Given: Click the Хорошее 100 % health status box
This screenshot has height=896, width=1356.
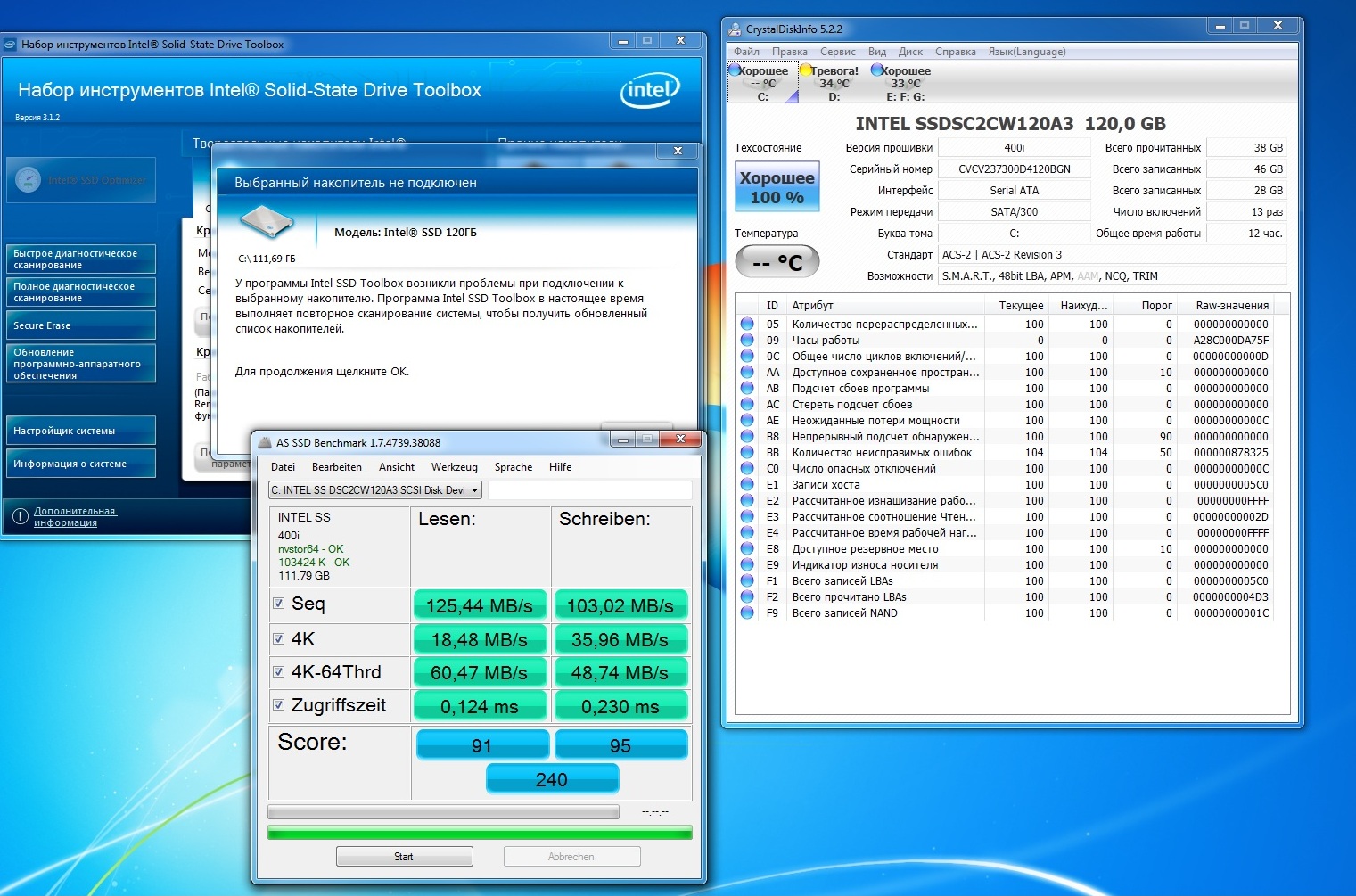Looking at the screenshot, I should click(777, 187).
